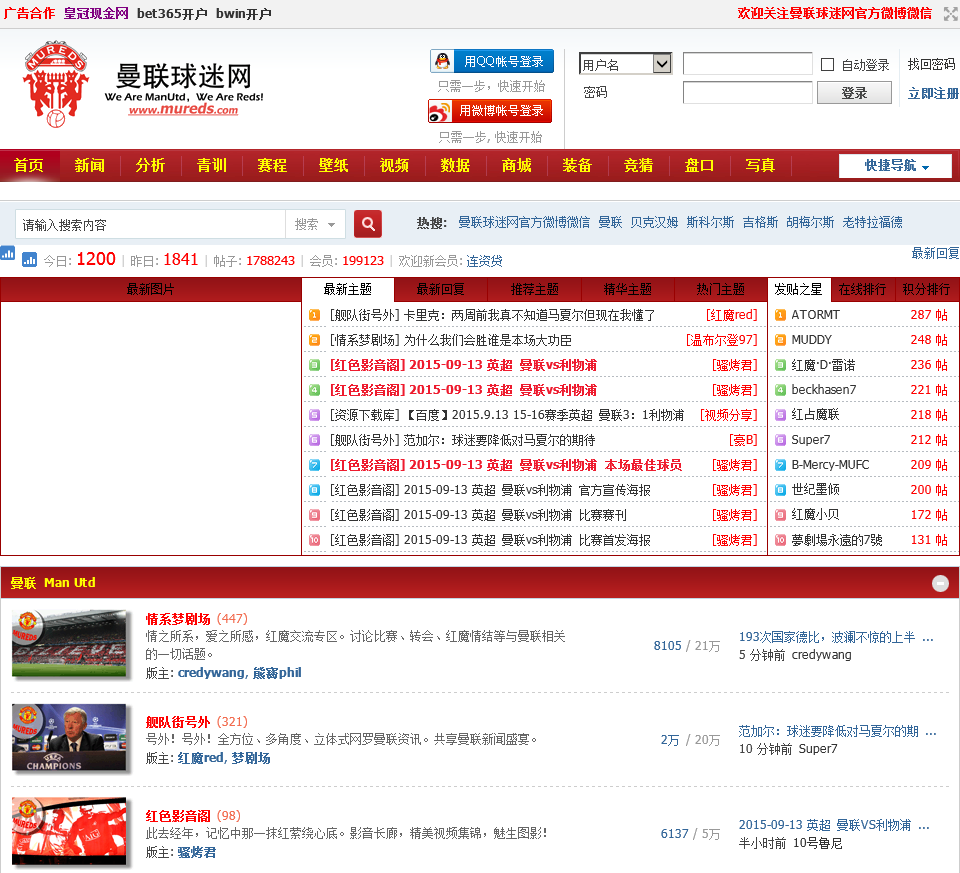Open the 情系梦剧场 forum title
Viewport: 960px width, 873px height.
[178, 619]
